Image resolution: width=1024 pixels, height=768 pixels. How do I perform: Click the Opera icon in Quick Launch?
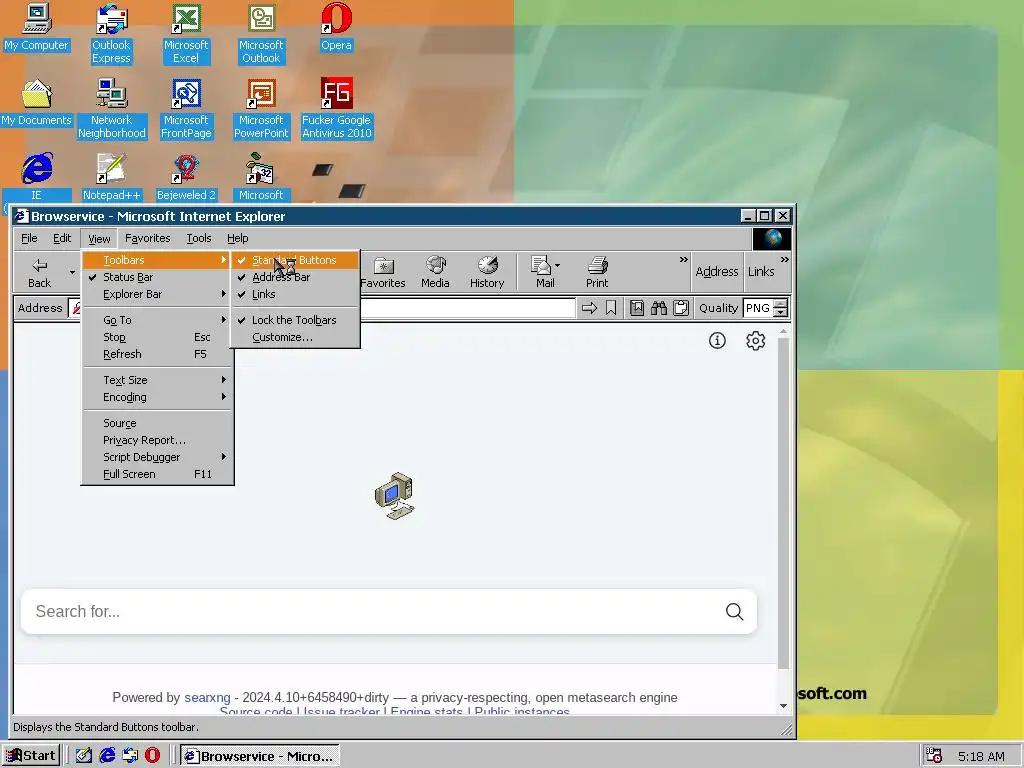pos(152,755)
